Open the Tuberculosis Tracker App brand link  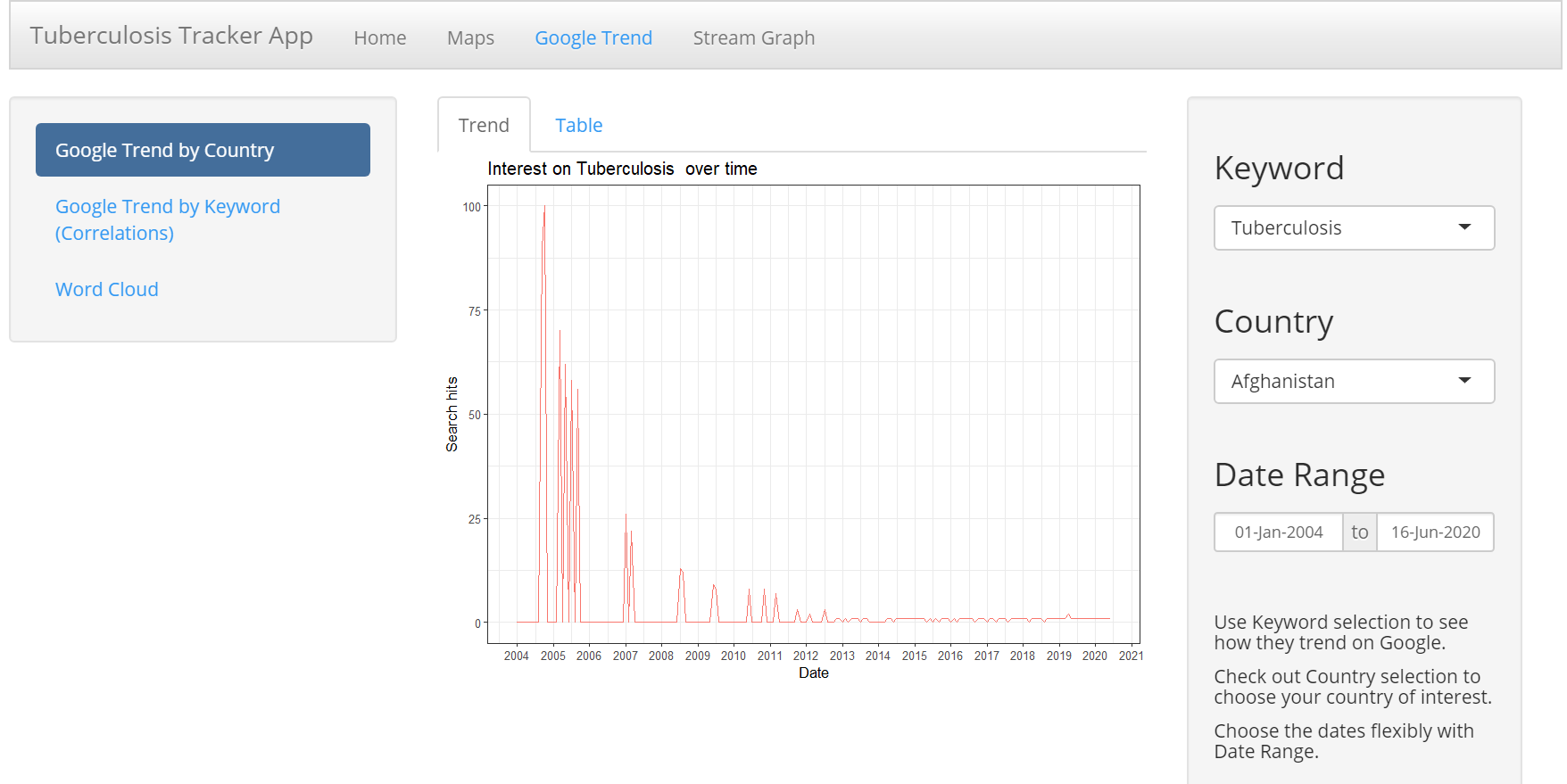point(171,36)
